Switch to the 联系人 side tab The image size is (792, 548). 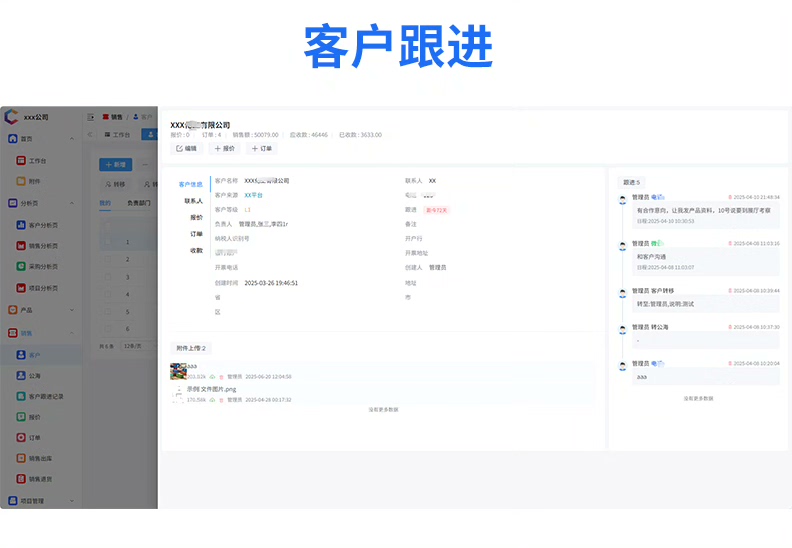193,201
